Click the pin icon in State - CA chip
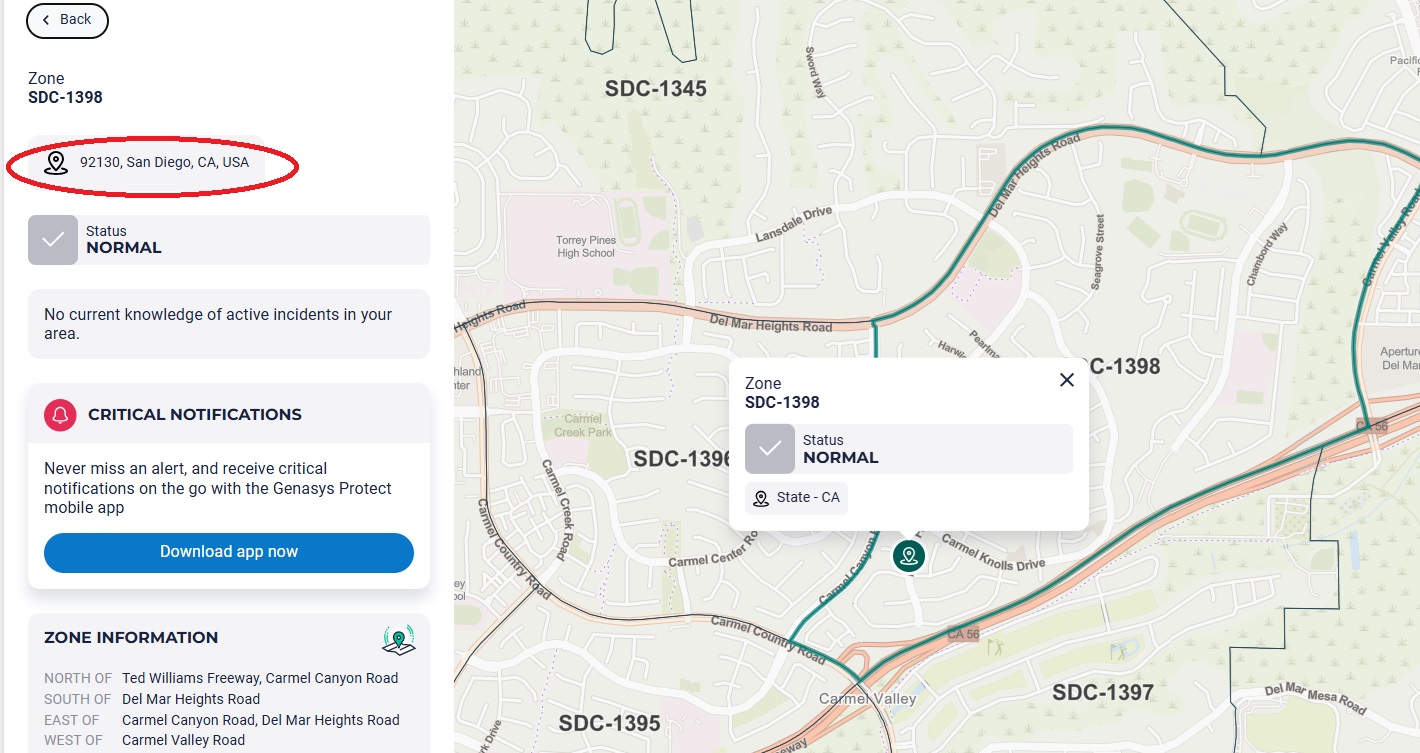The width and height of the screenshot is (1420, 753). click(761, 498)
